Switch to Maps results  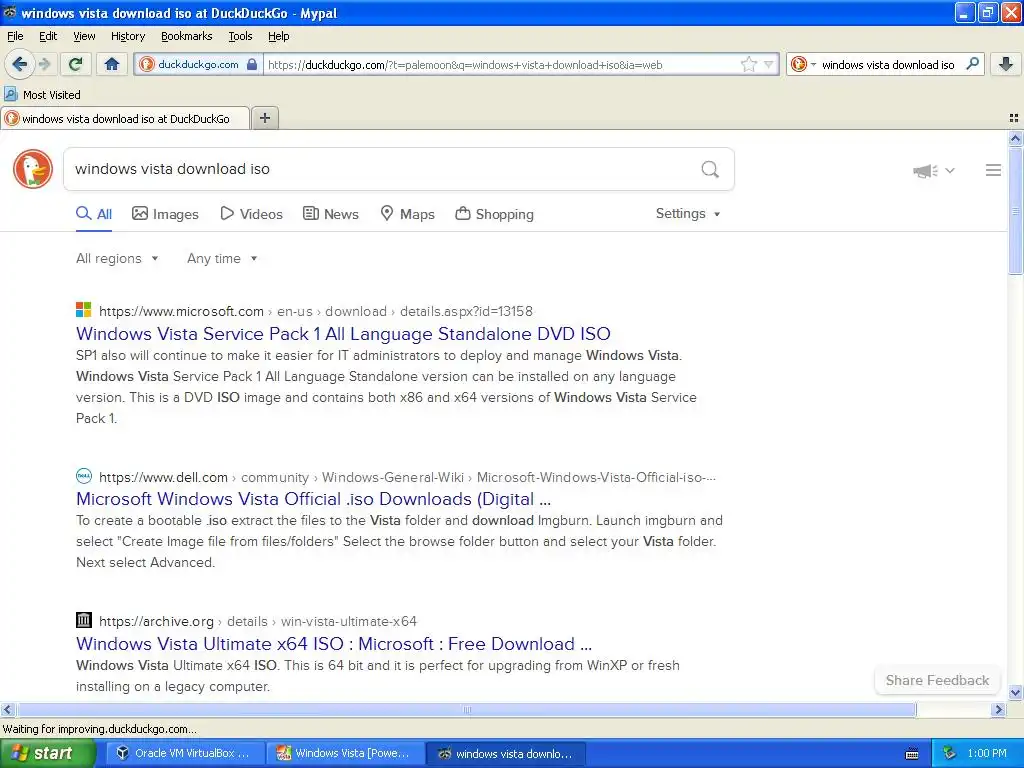(408, 214)
